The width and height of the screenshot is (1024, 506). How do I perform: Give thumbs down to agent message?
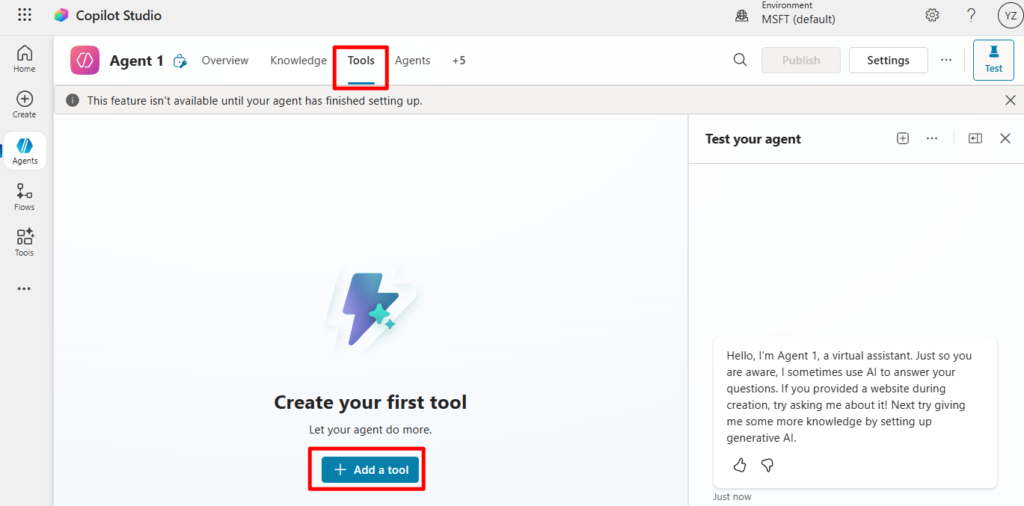[768, 465]
